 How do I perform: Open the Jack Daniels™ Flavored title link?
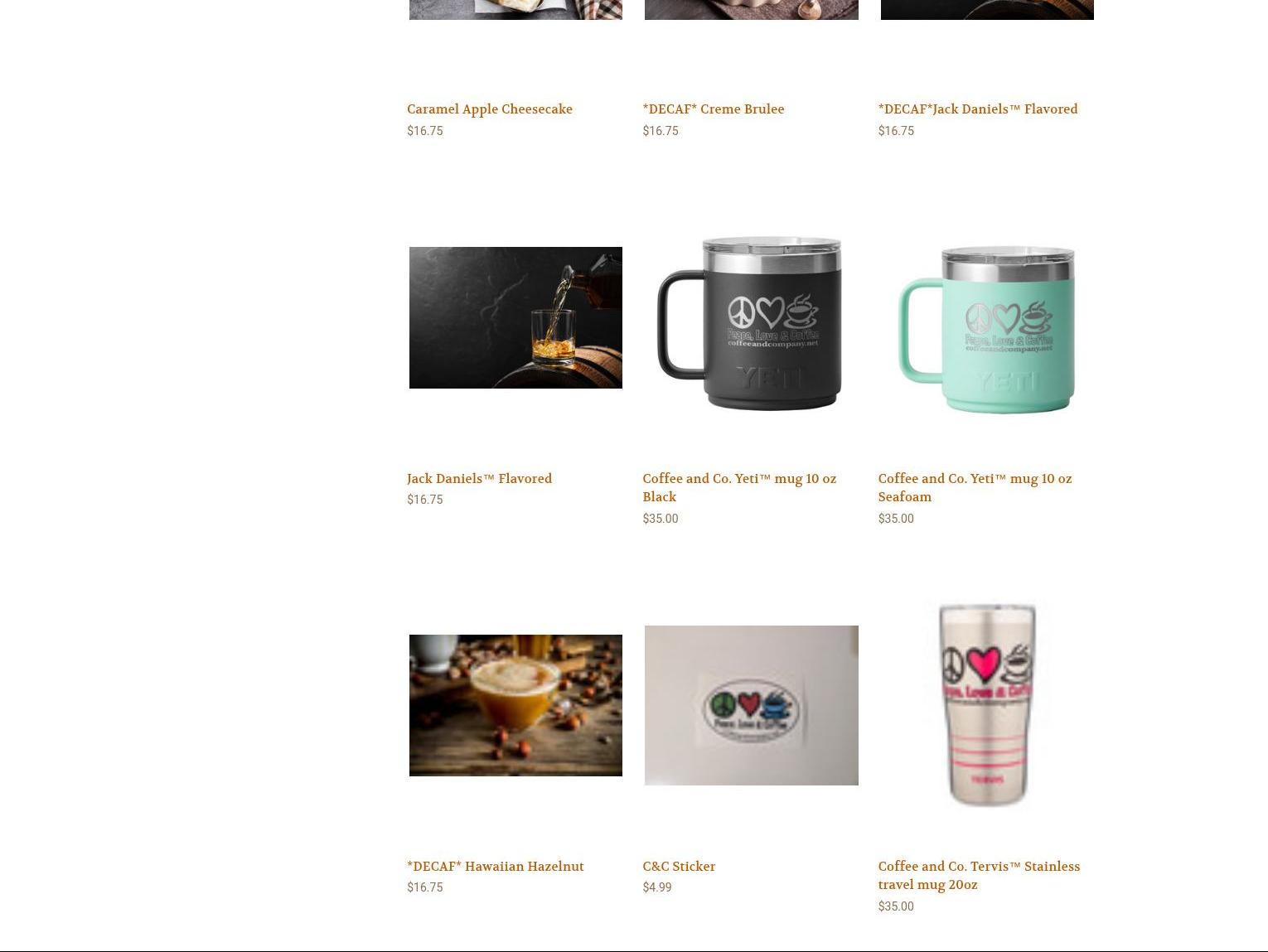pos(479,479)
